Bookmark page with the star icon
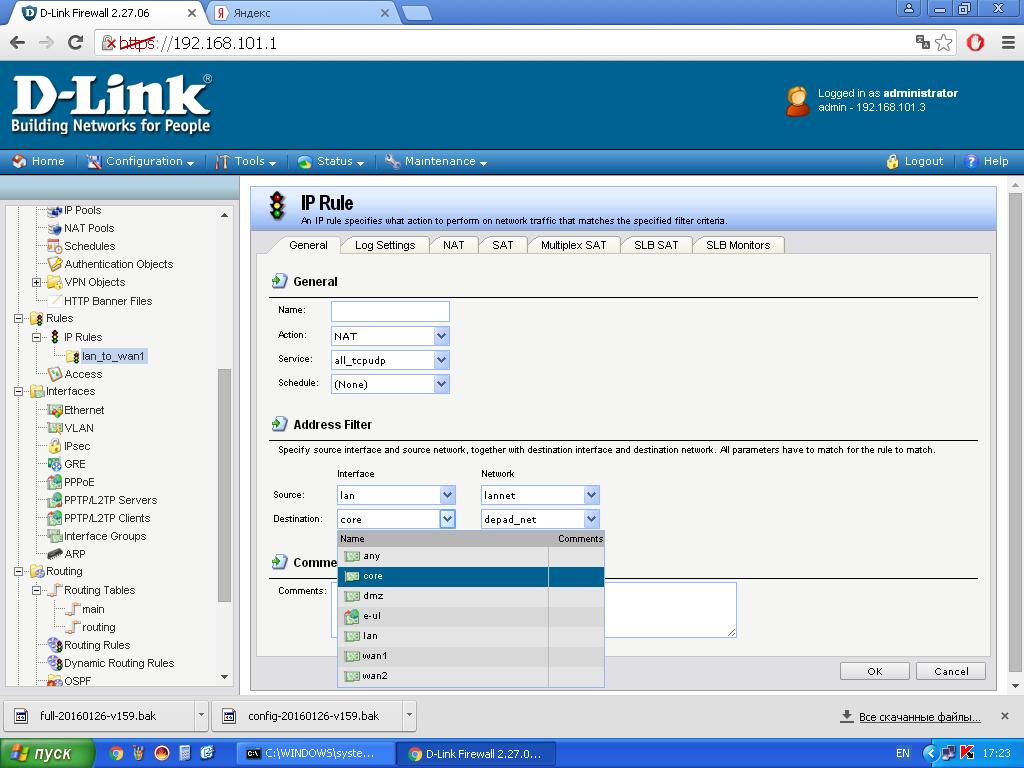This screenshot has height=768, width=1024. point(945,42)
